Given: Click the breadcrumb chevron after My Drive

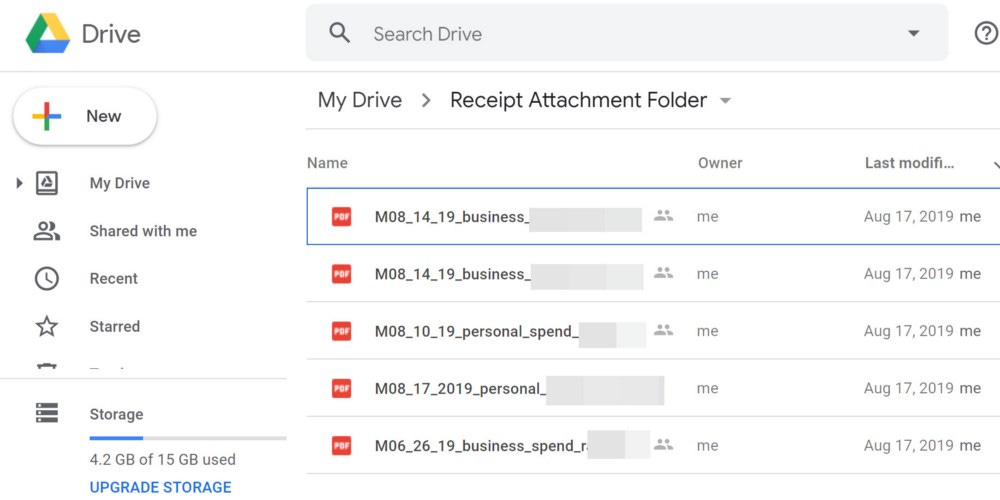Looking at the screenshot, I should pyautogui.click(x=426, y=100).
